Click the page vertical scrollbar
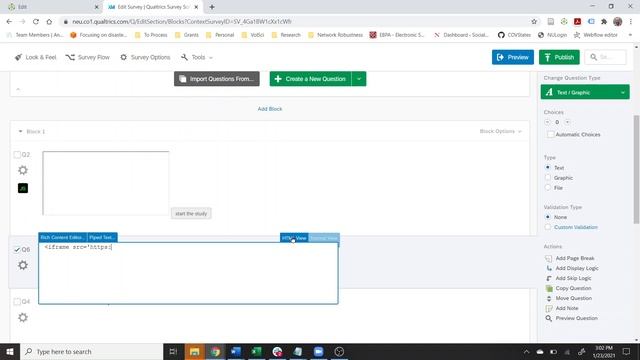Viewport: 640px width, 360px height. coord(636,169)
